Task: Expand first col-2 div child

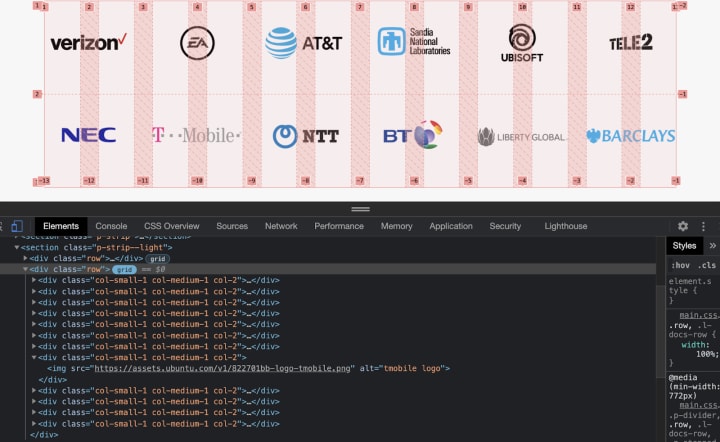Action: click(34, 280)
